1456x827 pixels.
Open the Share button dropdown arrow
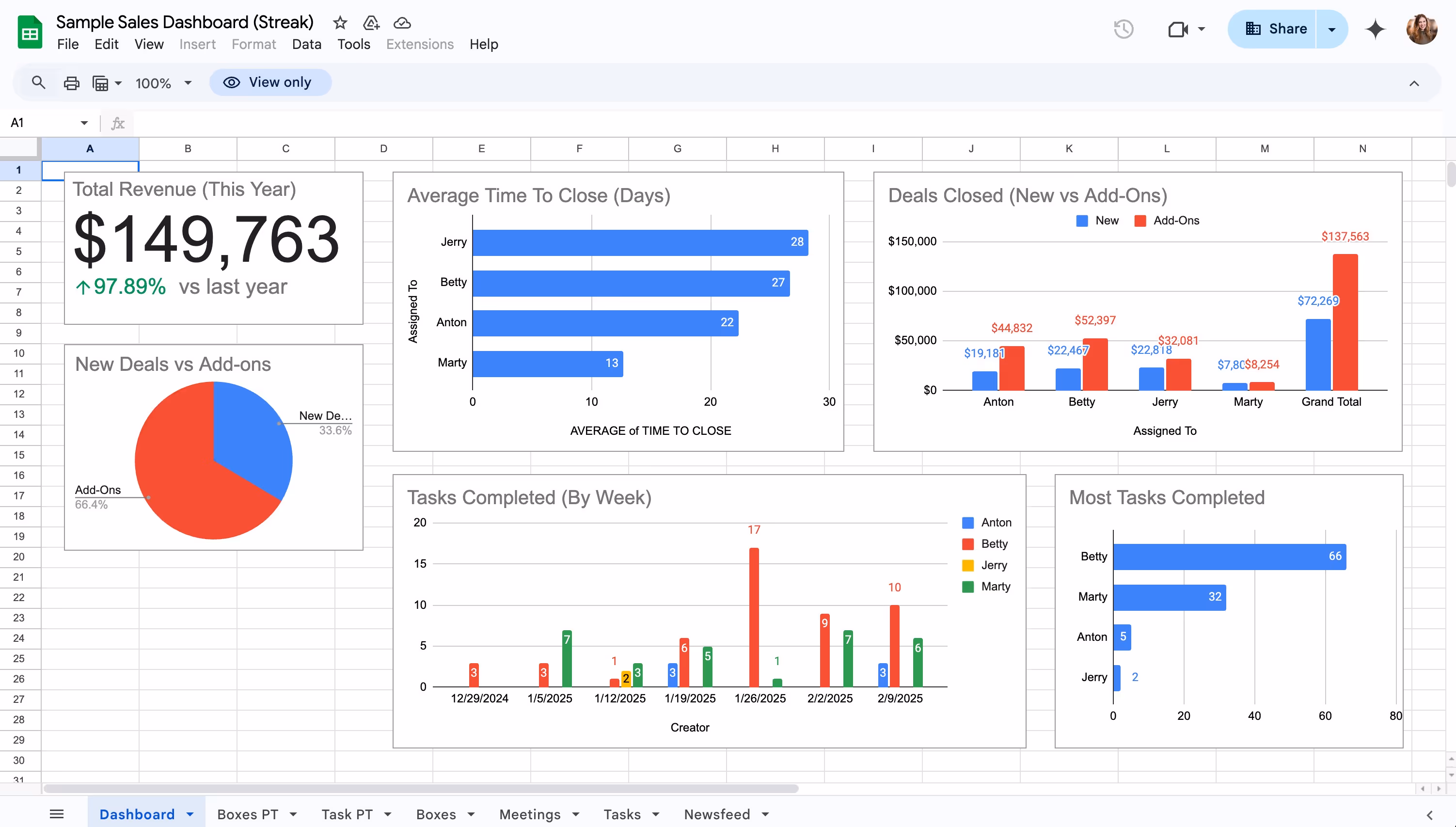click(1331, 29)
